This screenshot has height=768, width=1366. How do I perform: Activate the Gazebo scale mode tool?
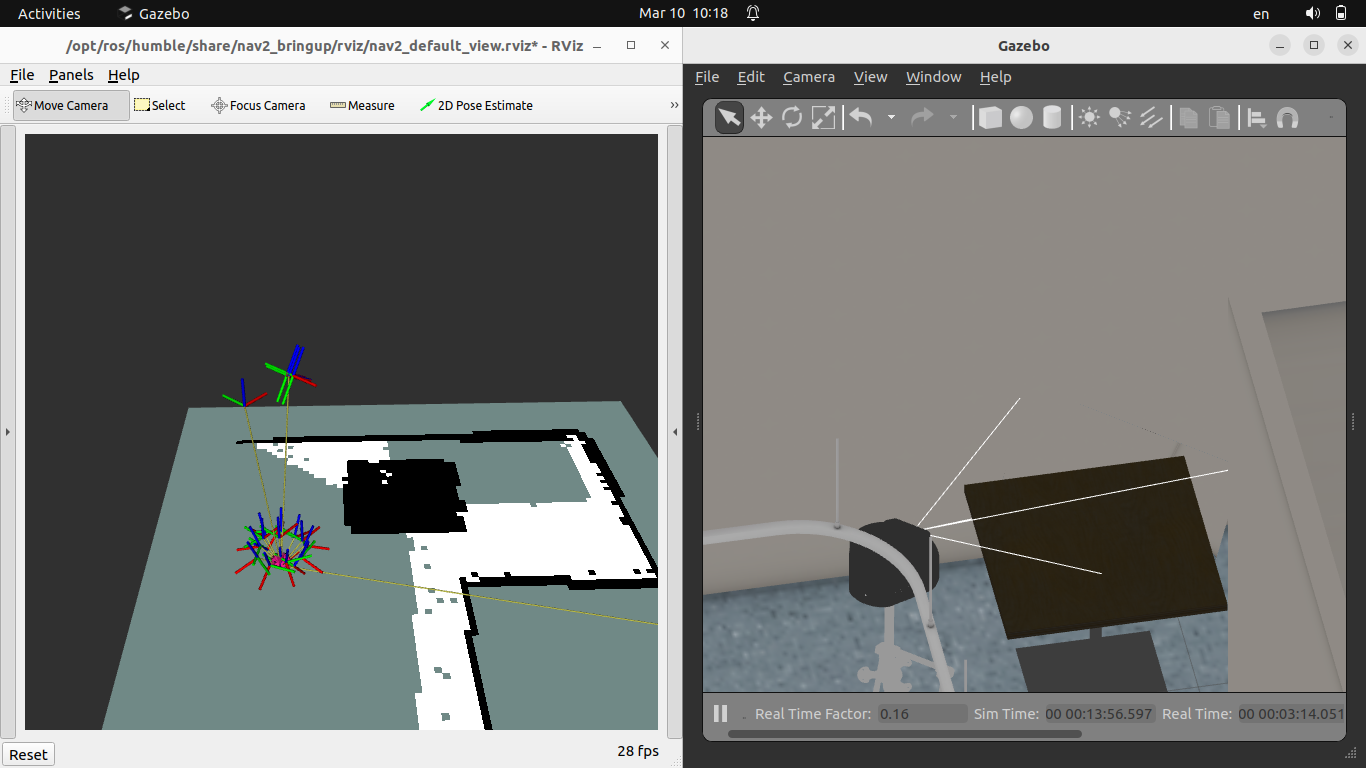pos(823,118)
